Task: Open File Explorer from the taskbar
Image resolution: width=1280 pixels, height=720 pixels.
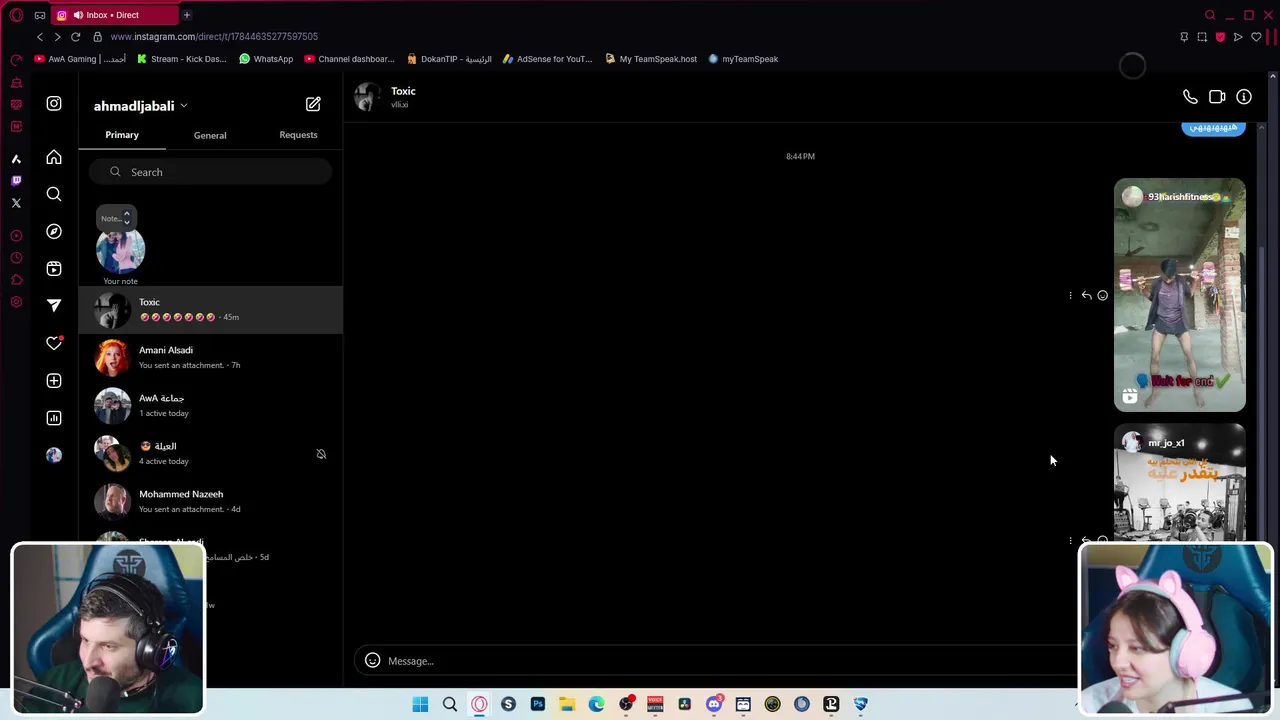Action: point(567,704)
